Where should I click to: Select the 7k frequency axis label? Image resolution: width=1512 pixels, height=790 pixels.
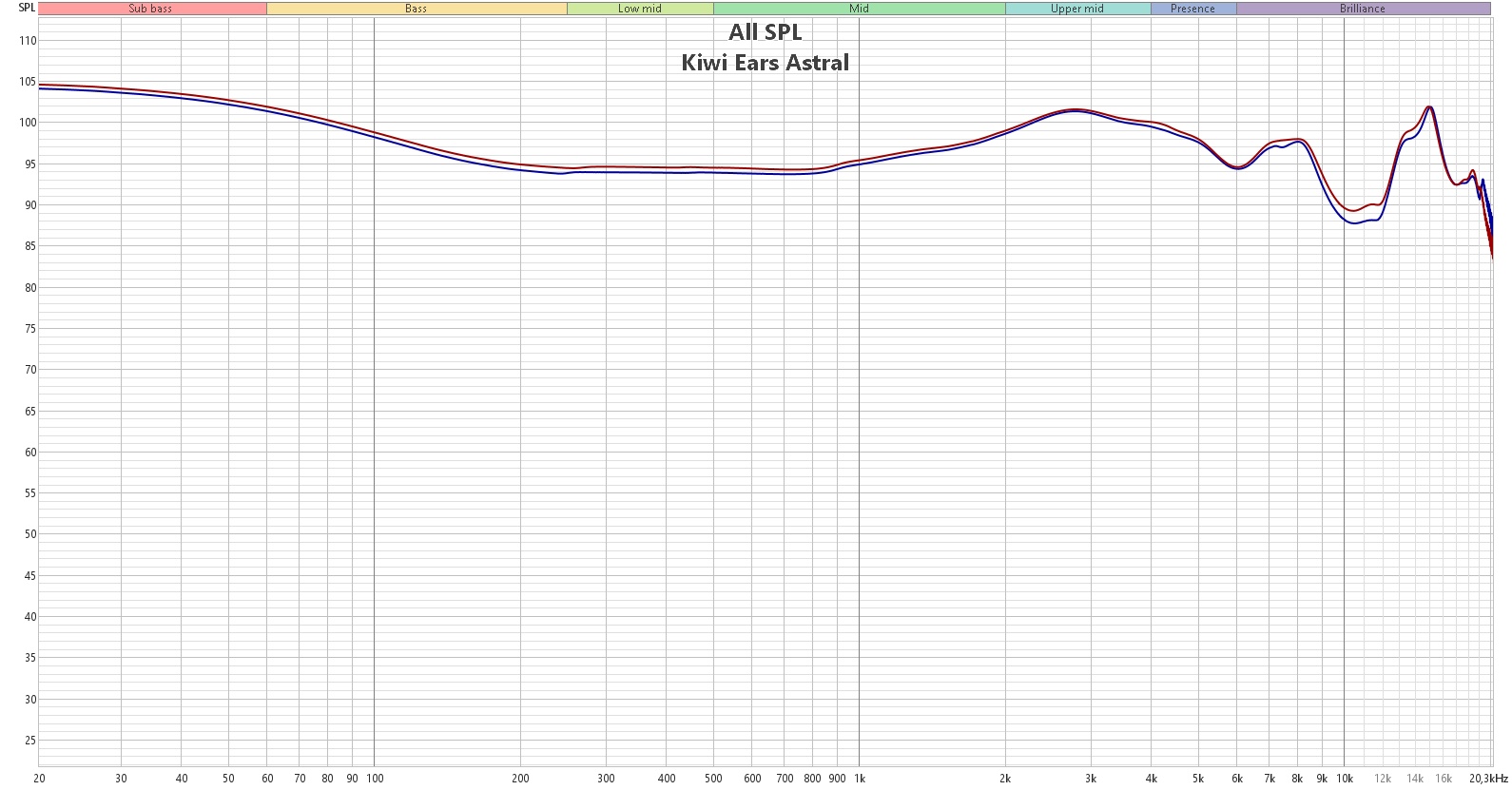point(1270,779)
